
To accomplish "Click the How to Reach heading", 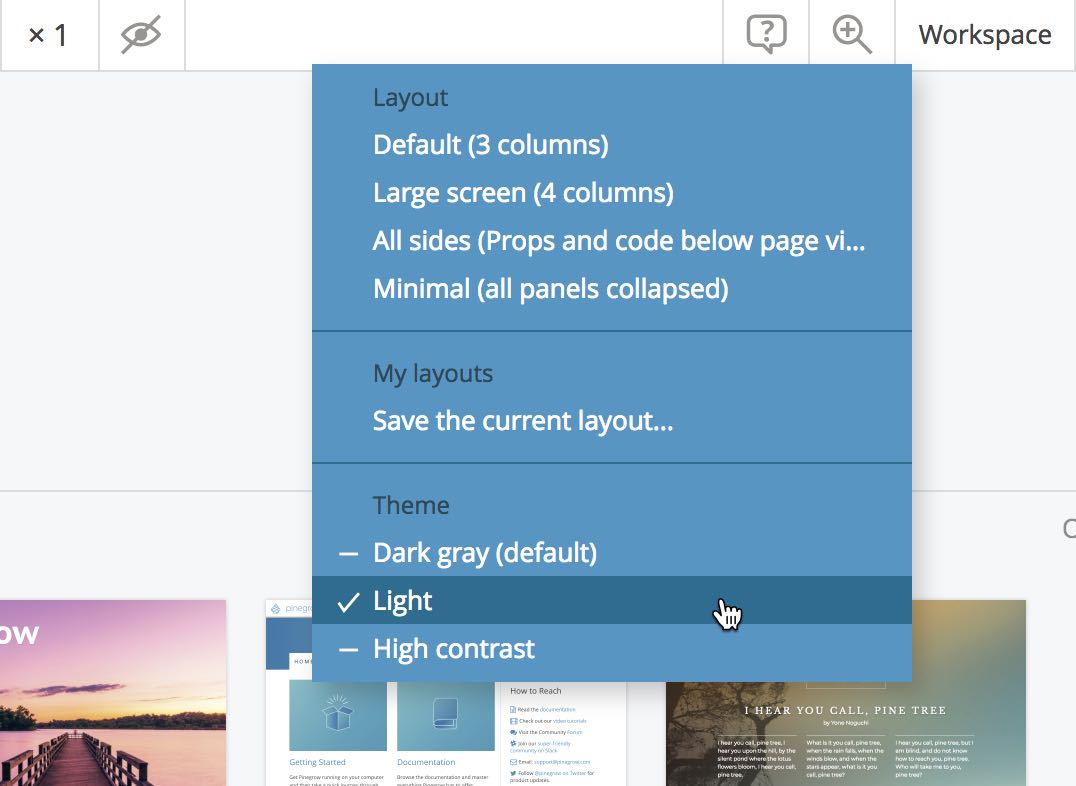I will 535,691.
